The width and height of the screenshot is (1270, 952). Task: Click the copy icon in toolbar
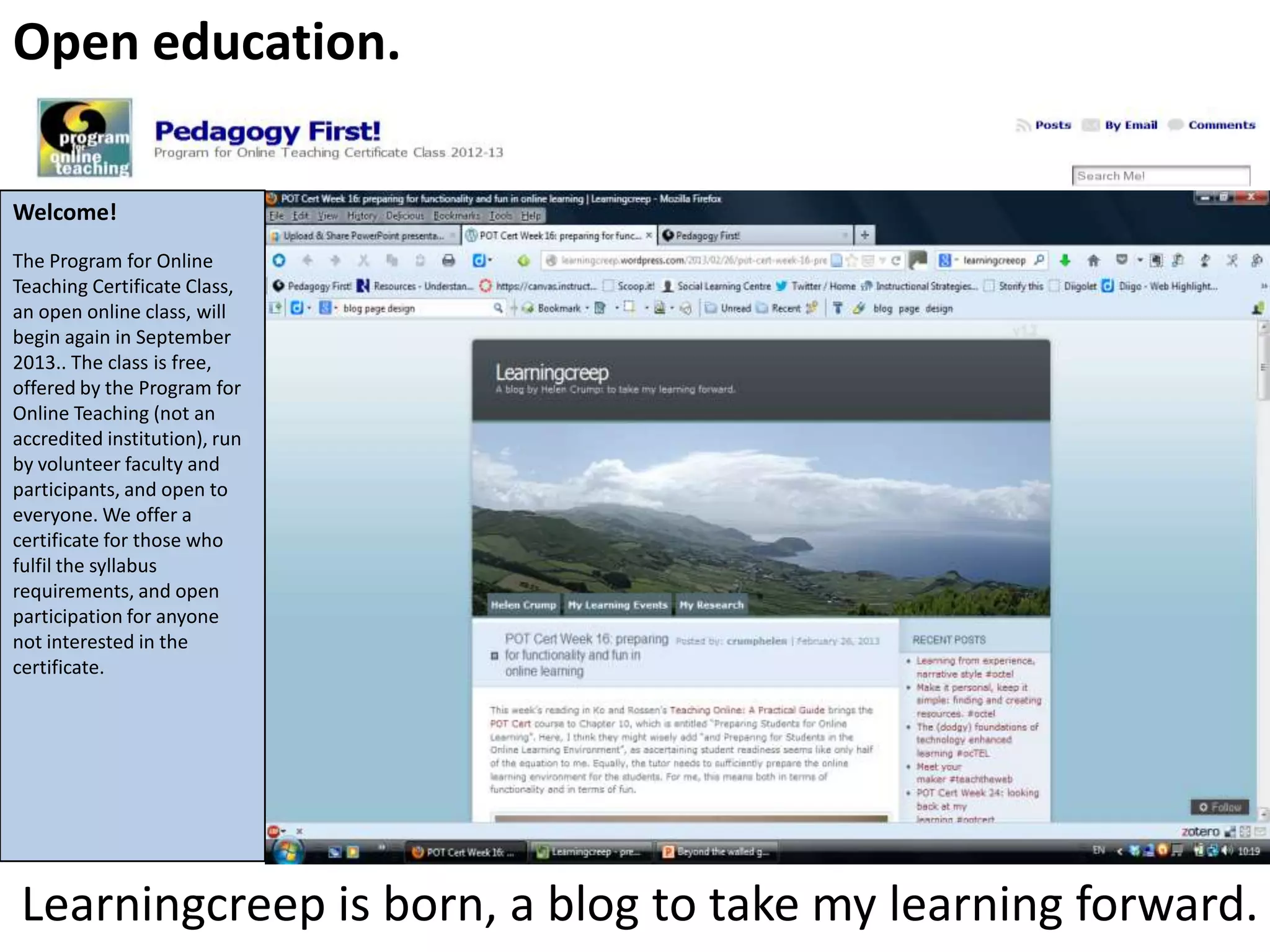391,260
